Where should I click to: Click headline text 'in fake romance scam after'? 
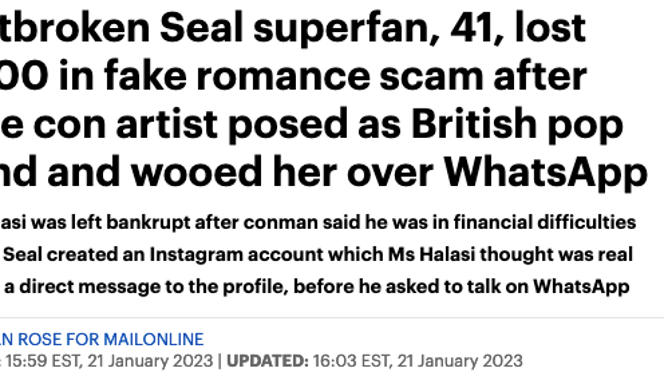(322, 77)
